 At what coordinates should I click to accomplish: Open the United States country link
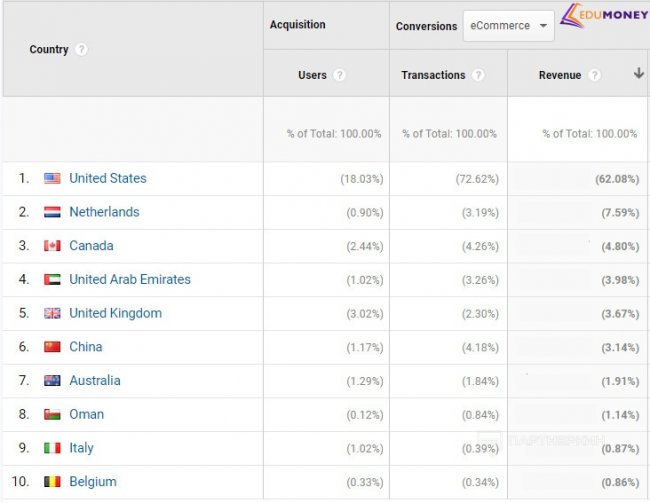coord(108,179)
